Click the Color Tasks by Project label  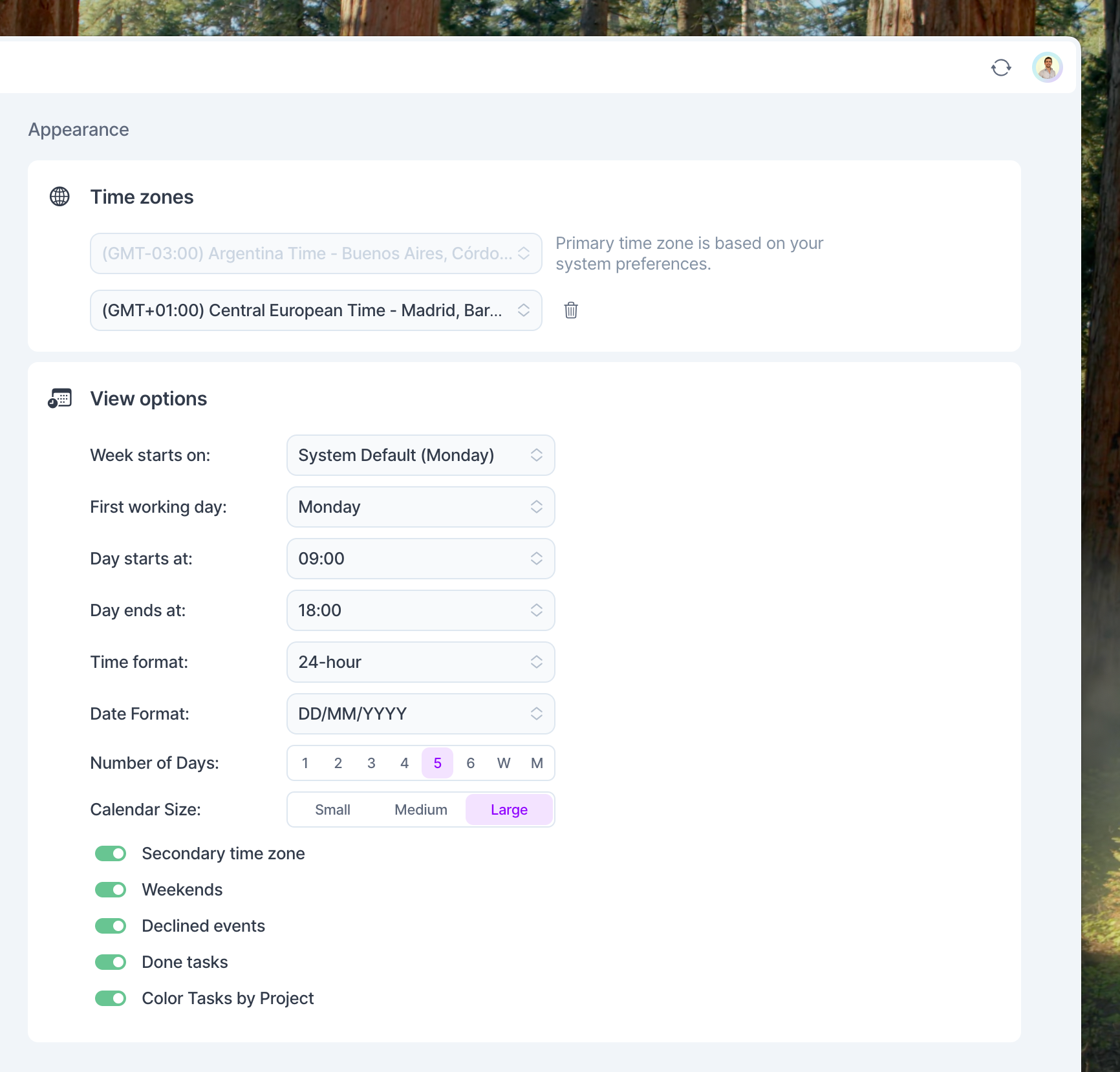pos(228,998)
